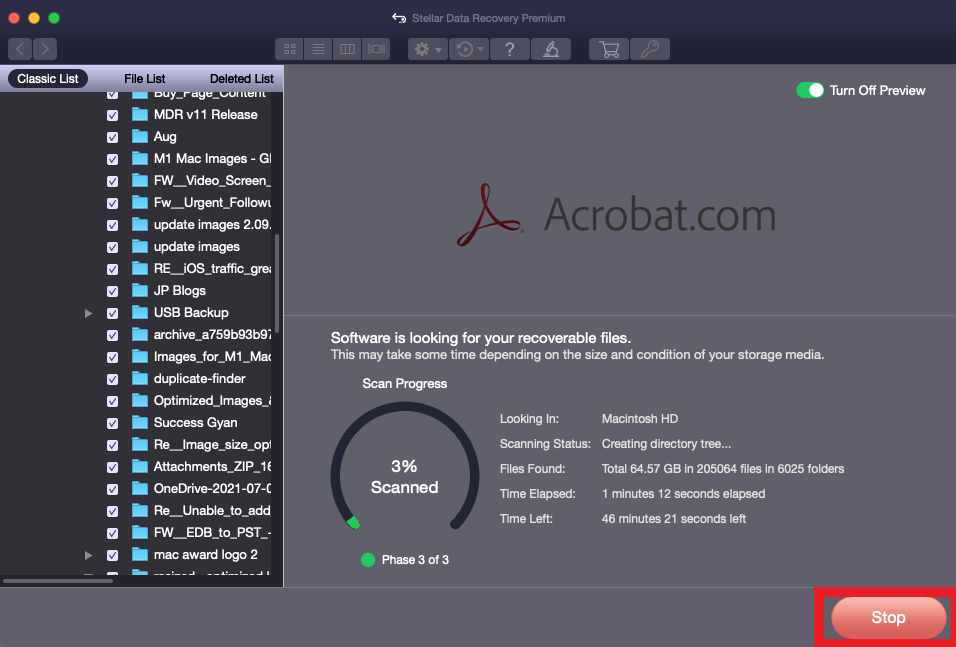The width and height of the screenshot is (956, 647).
Task: Select the MDR v11 Release folder
Action: pos(205,115)
